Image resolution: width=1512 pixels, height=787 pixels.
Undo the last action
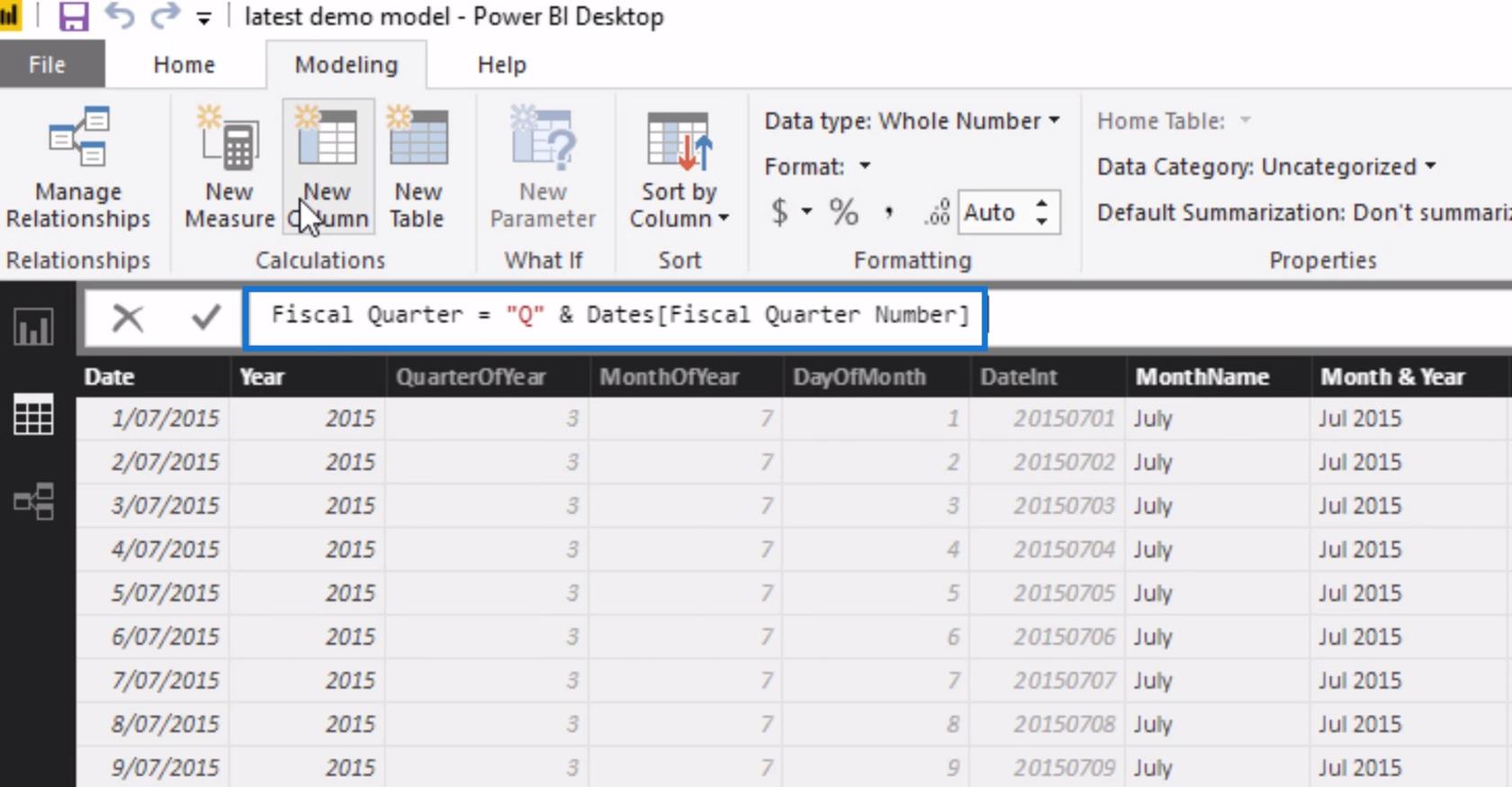click(119, 16)
